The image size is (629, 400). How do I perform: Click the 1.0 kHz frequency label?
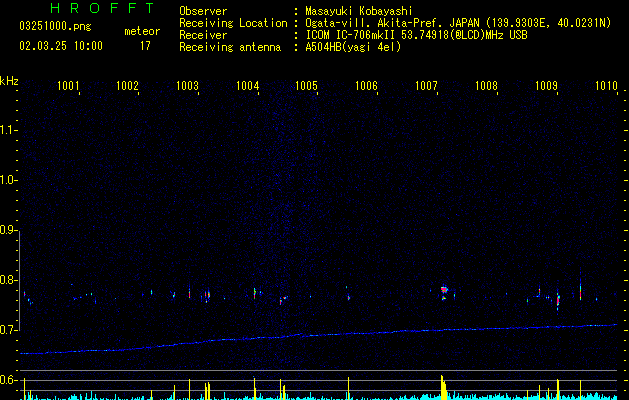(8, 180)
